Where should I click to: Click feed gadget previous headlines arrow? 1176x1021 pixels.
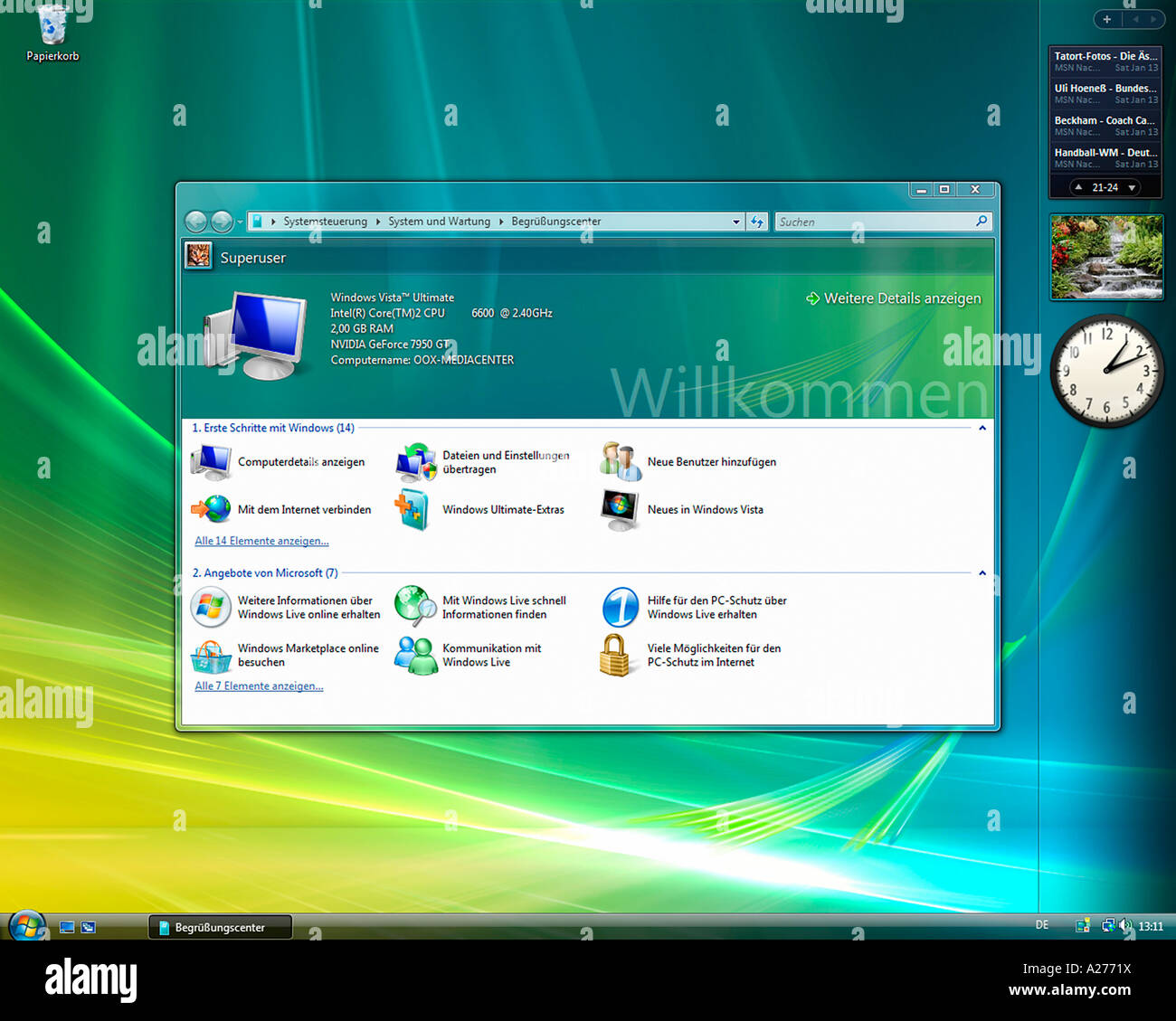(1078, 187)
